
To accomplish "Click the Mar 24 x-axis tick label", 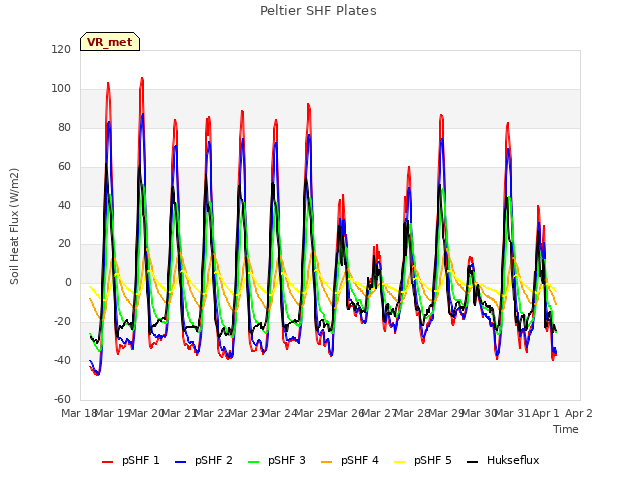I will click(279, 413).
